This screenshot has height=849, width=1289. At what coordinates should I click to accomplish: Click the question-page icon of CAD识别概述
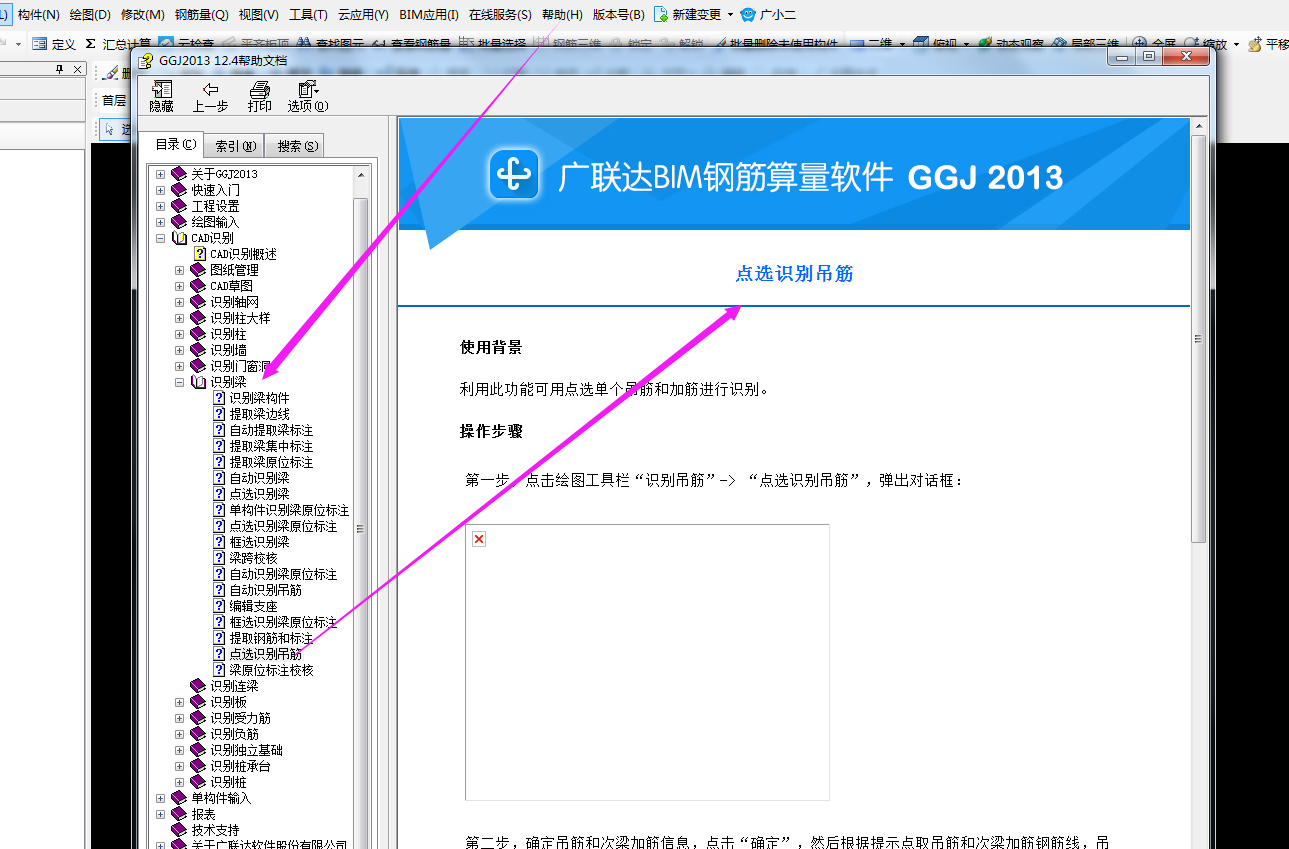tap(199, 254)
